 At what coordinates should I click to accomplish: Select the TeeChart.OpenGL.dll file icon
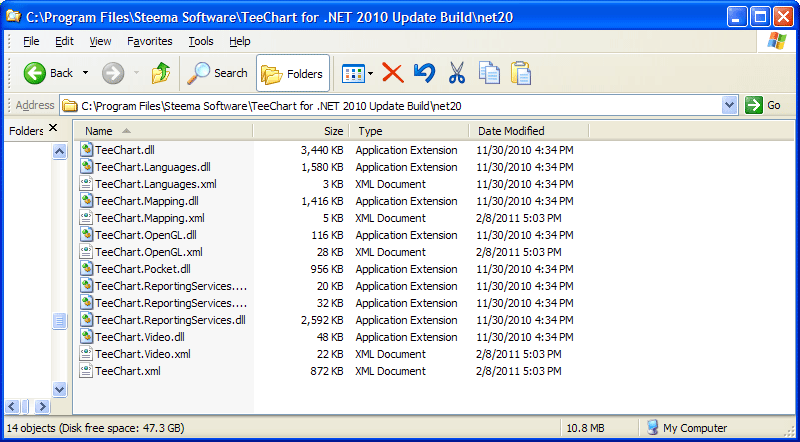click(86, 235)
